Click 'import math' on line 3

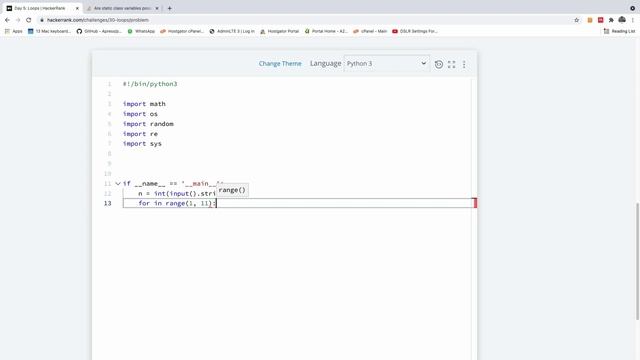click(144, 104)
